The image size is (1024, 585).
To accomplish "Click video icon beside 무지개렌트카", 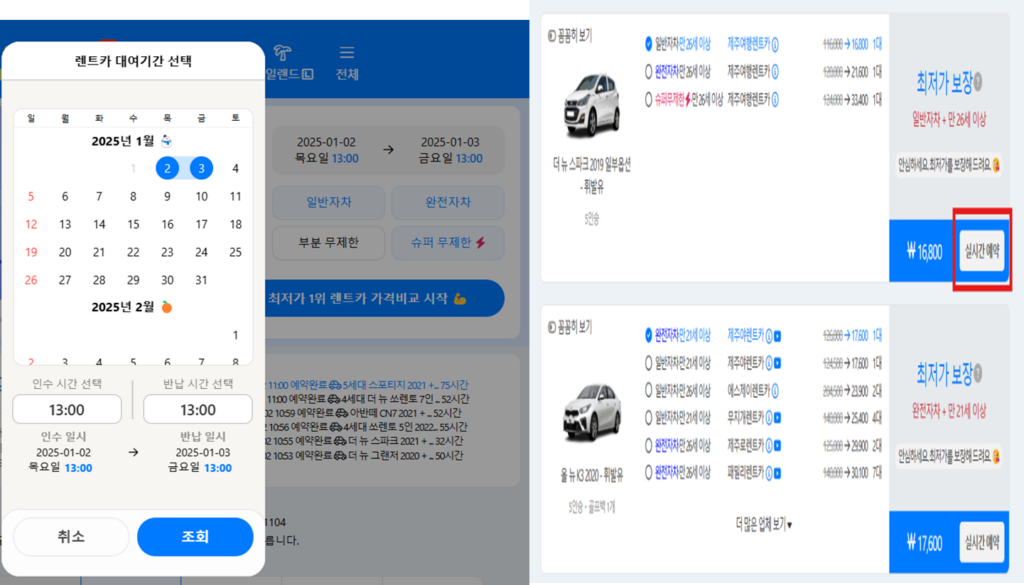I will 778,419.
